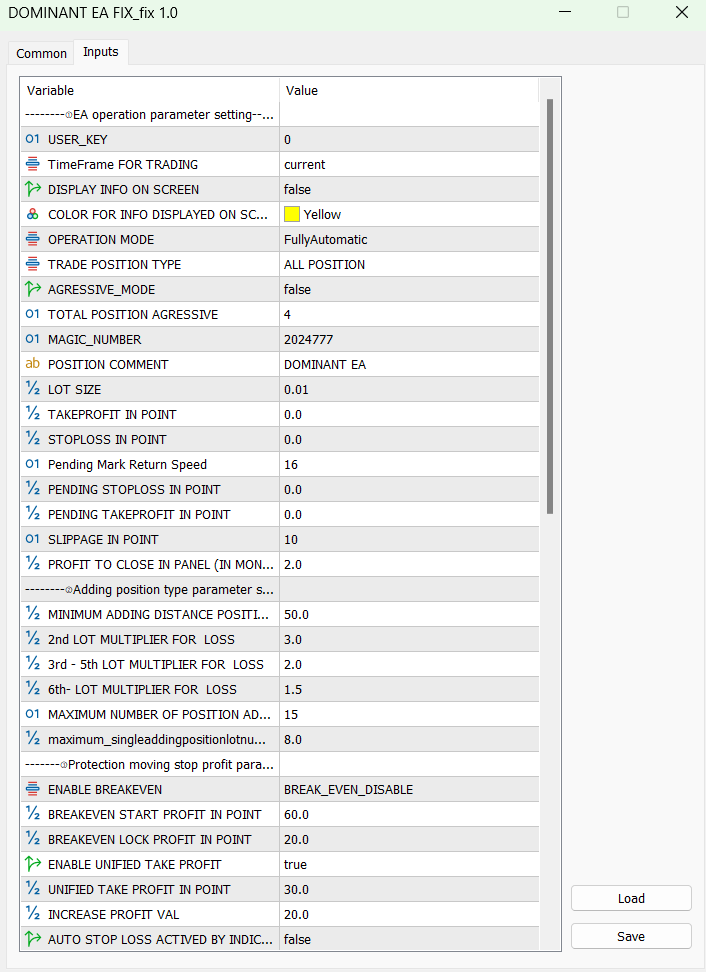Click the fraction icon beside LOT SIZE
The width and height of the screenshot is (706, 972).
click(32, 389)
